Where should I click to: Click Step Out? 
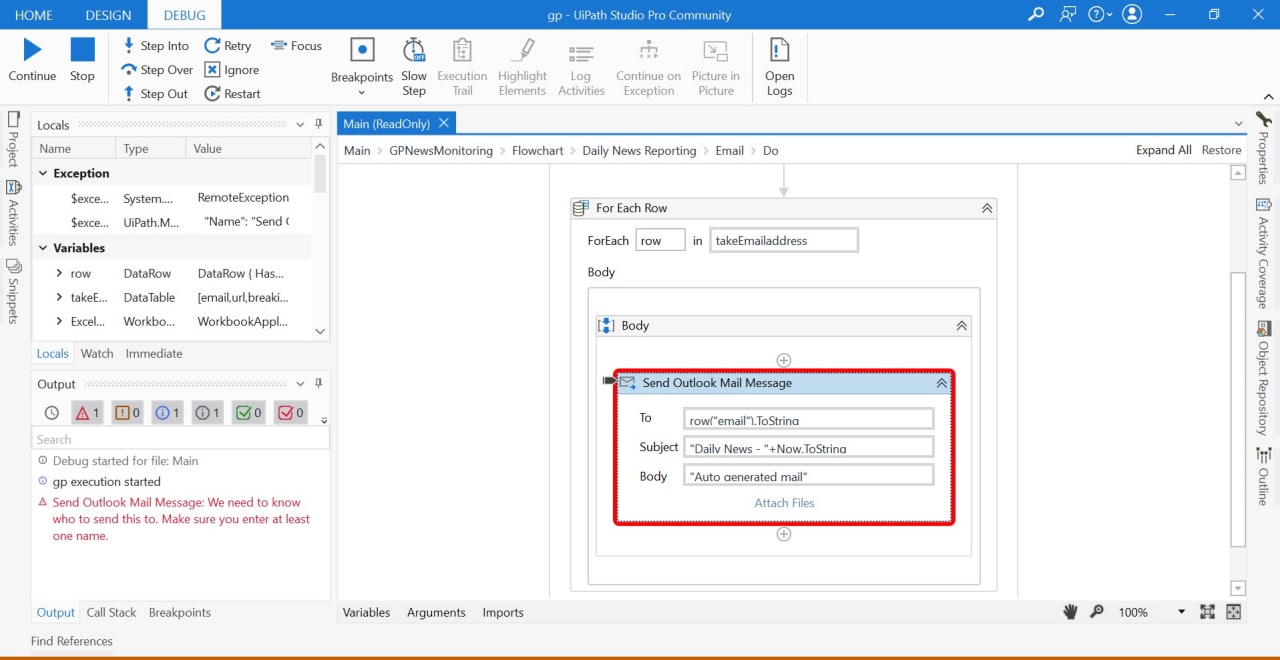pyautogui.click(x=155, y=94)
